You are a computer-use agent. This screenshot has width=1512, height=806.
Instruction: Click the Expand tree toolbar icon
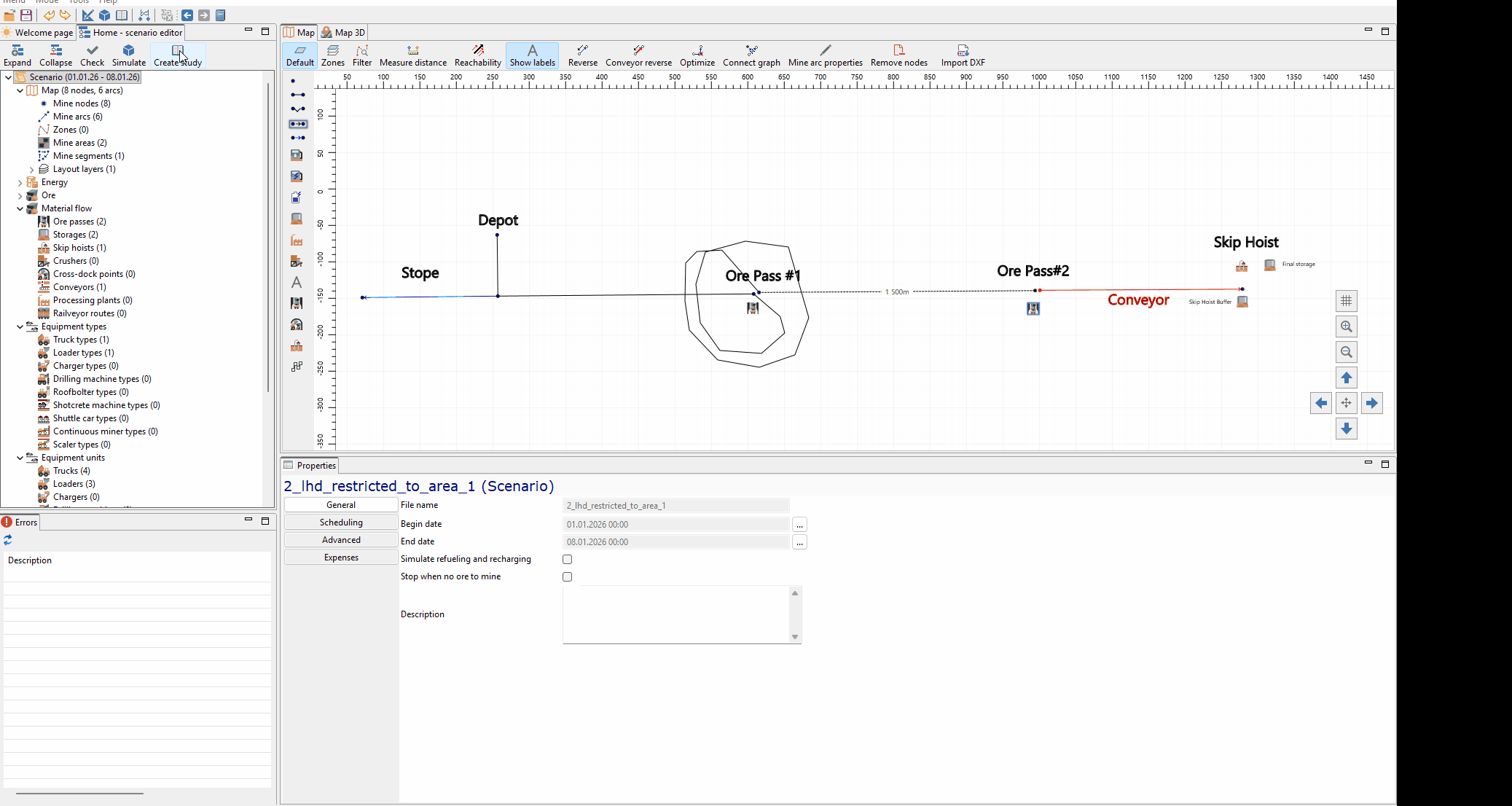17,55
